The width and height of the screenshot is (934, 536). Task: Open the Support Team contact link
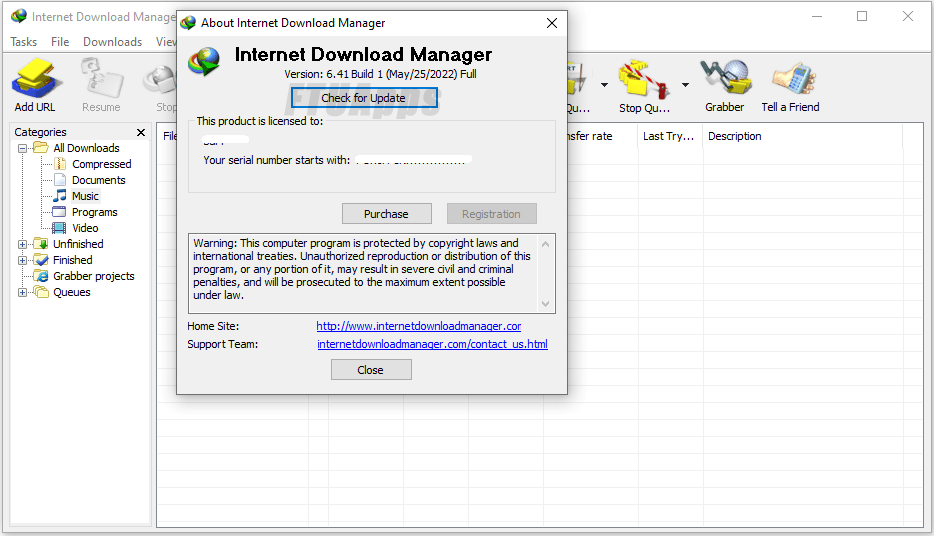432,344
